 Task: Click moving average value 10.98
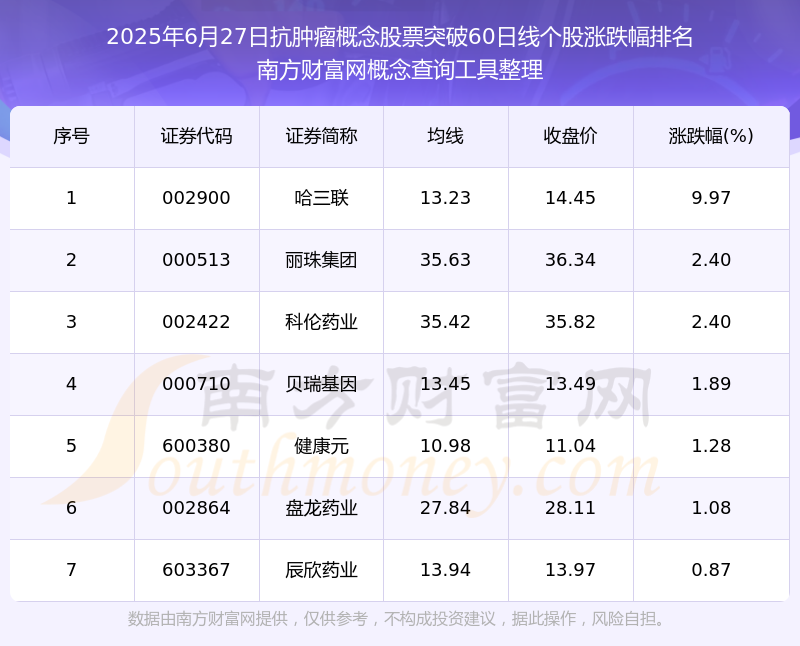(x=445, y=446)
